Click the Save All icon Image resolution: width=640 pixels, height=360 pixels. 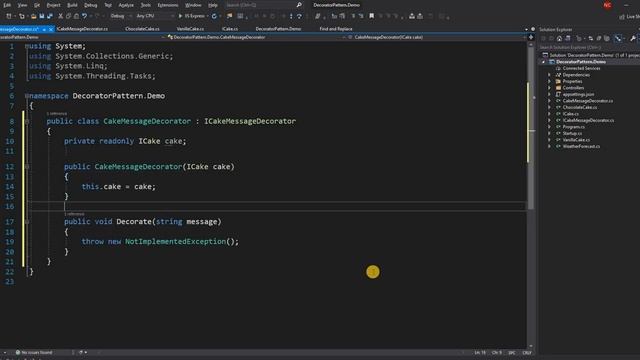[50, 16]
